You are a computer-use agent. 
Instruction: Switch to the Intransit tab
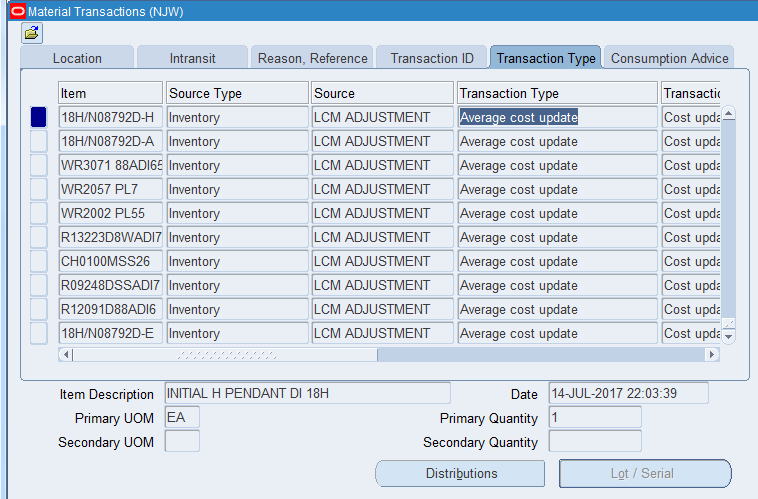pos(192,58)
